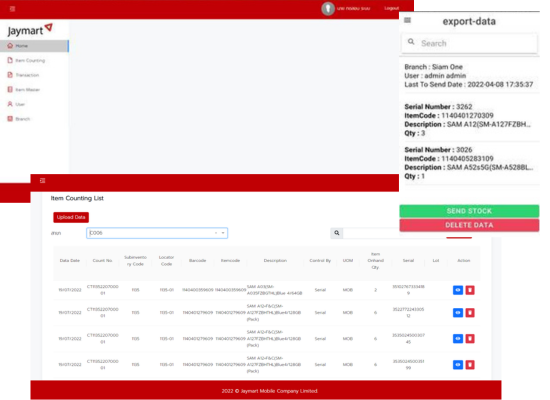The width and height of the screenshot is (550, 400).
Task: Click the Branch : Siam One text
Action: [434, 67]
